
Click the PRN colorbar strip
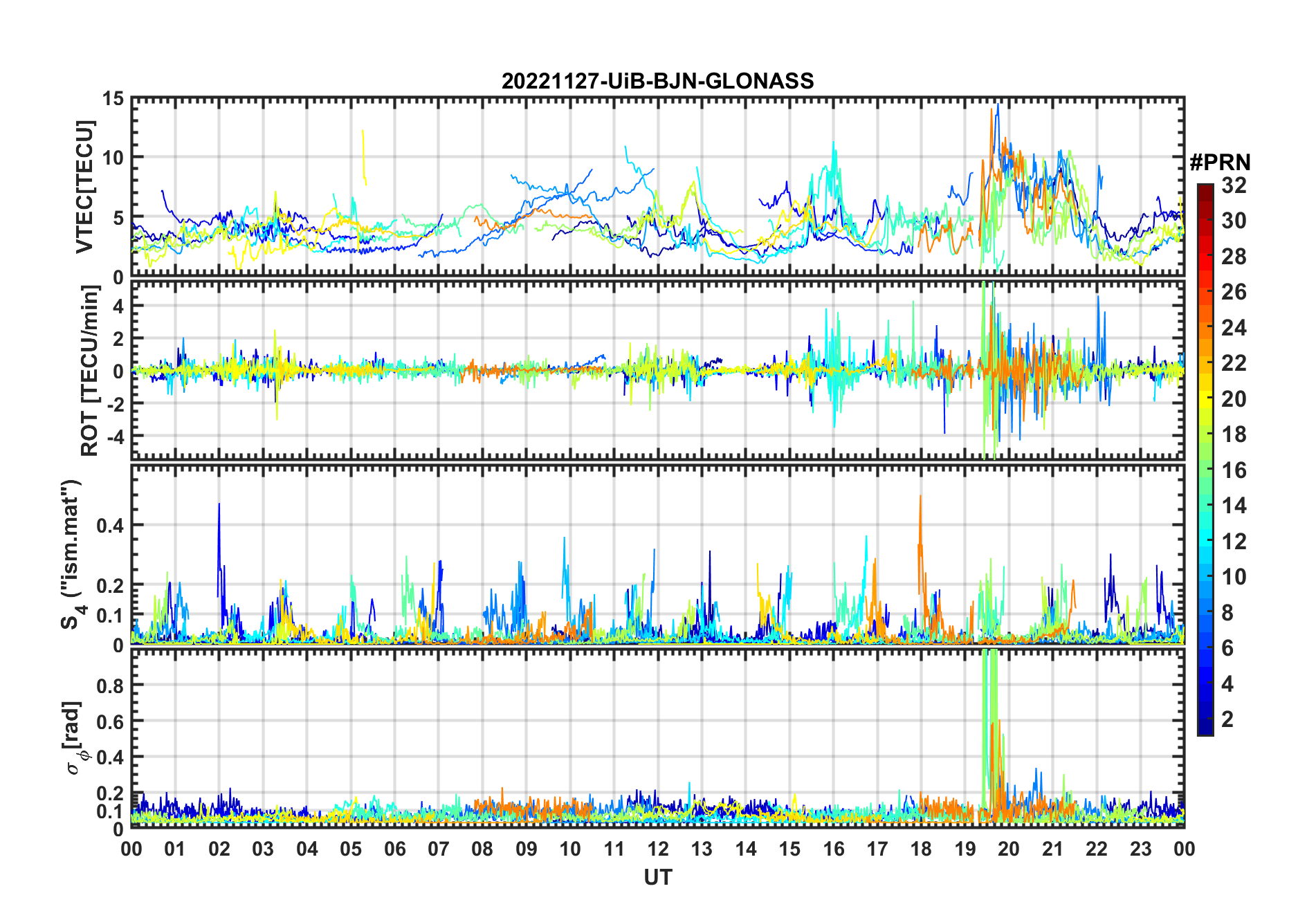click(1205, 459)
